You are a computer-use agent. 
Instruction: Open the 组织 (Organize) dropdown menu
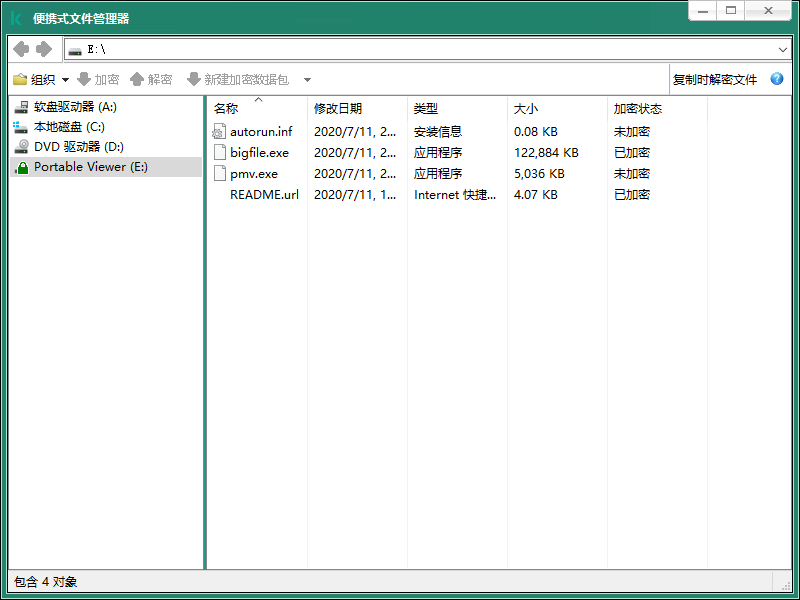pyautogui.click(x=42, y=79)
